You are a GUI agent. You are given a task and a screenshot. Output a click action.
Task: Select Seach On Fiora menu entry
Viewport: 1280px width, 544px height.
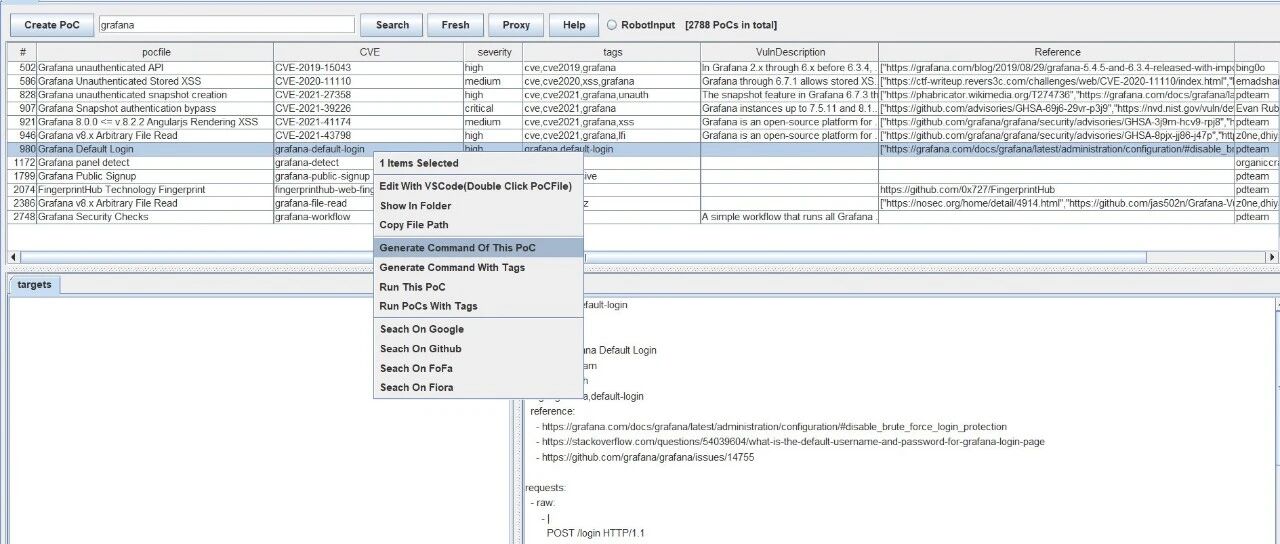coord(478,387)
